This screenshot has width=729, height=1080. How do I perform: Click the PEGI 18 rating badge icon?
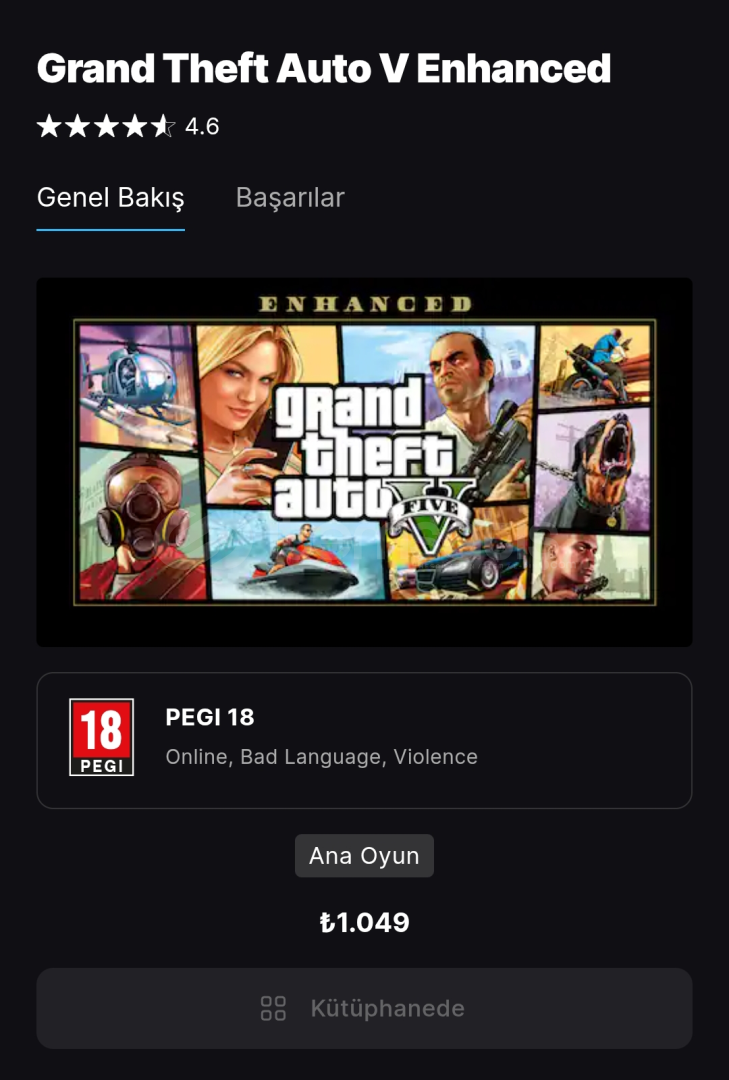pyautogui.click(x=101, y=737)
